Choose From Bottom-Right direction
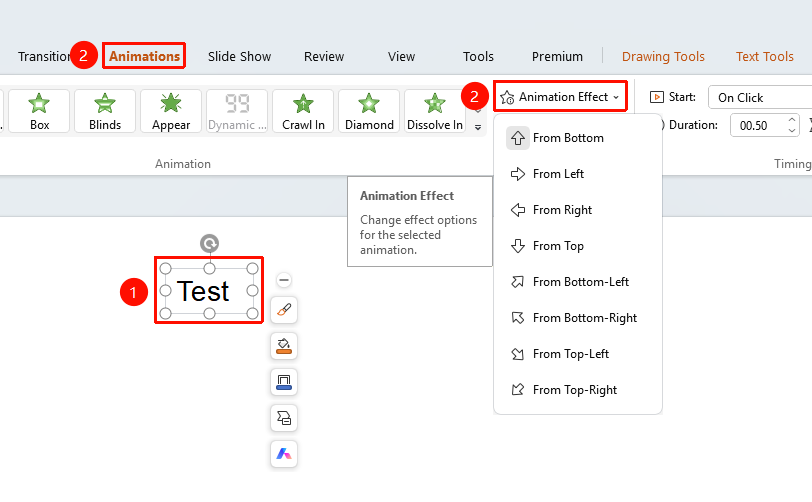Screen dimensions: 812x502 coord(578,318)
